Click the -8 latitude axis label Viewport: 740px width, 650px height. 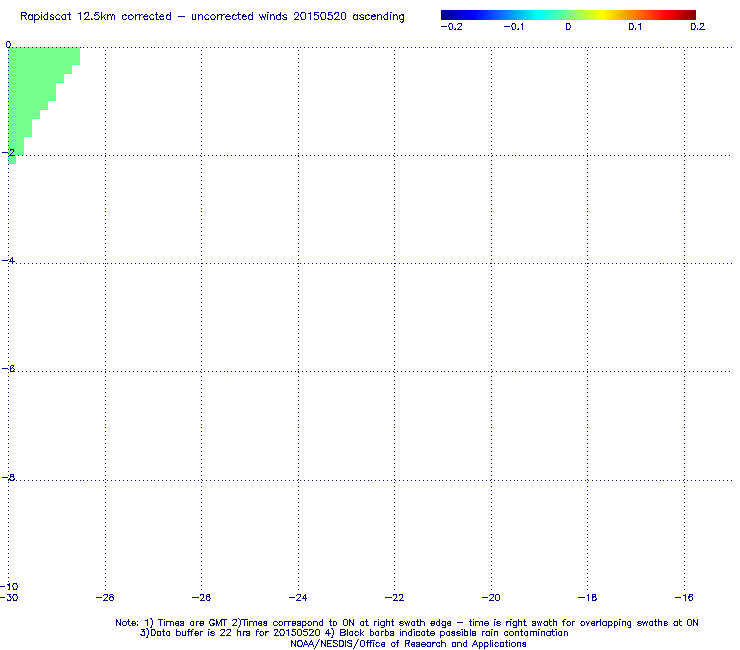click(8, 477)
